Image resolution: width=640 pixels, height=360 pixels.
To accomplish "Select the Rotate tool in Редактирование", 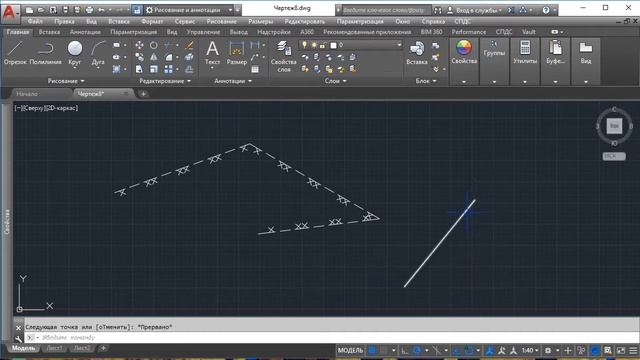I will (153, 45).
